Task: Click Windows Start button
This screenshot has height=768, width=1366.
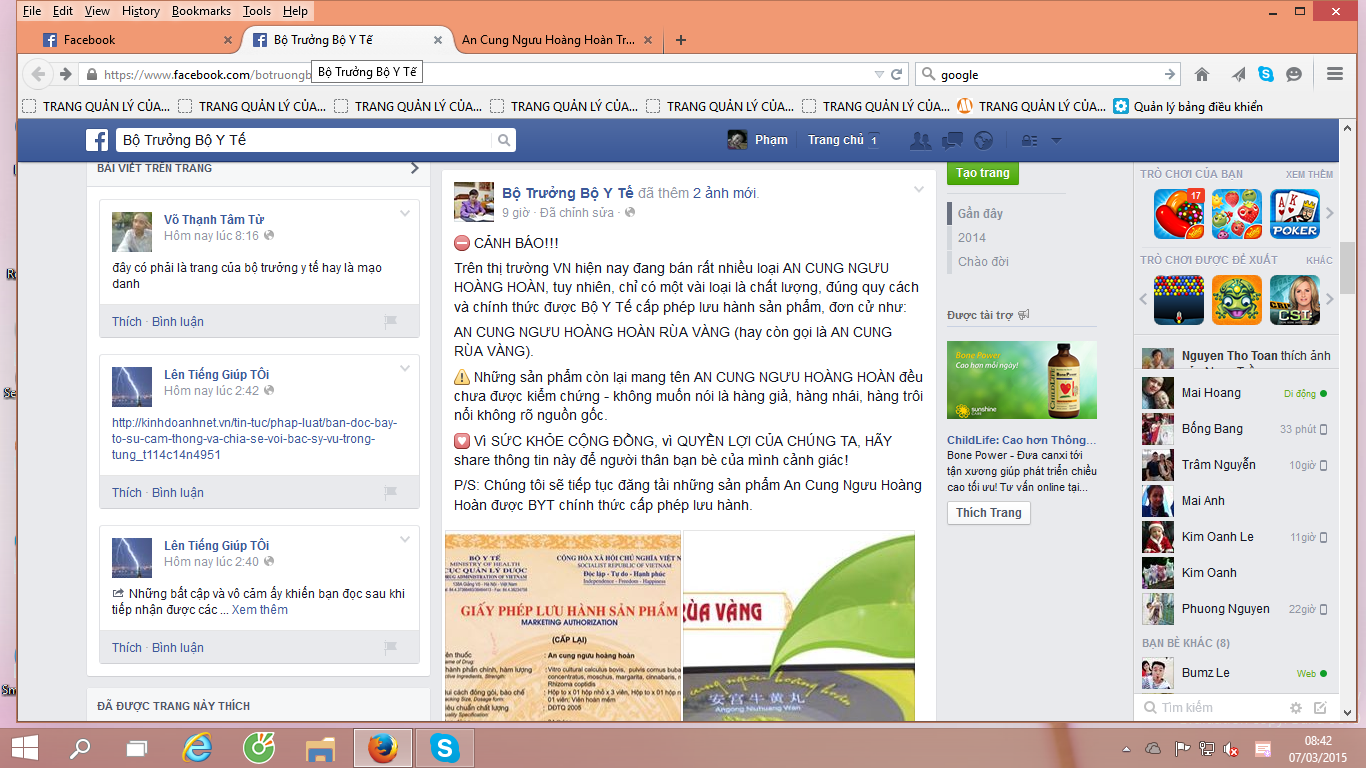Action: (x=24, y=748)
